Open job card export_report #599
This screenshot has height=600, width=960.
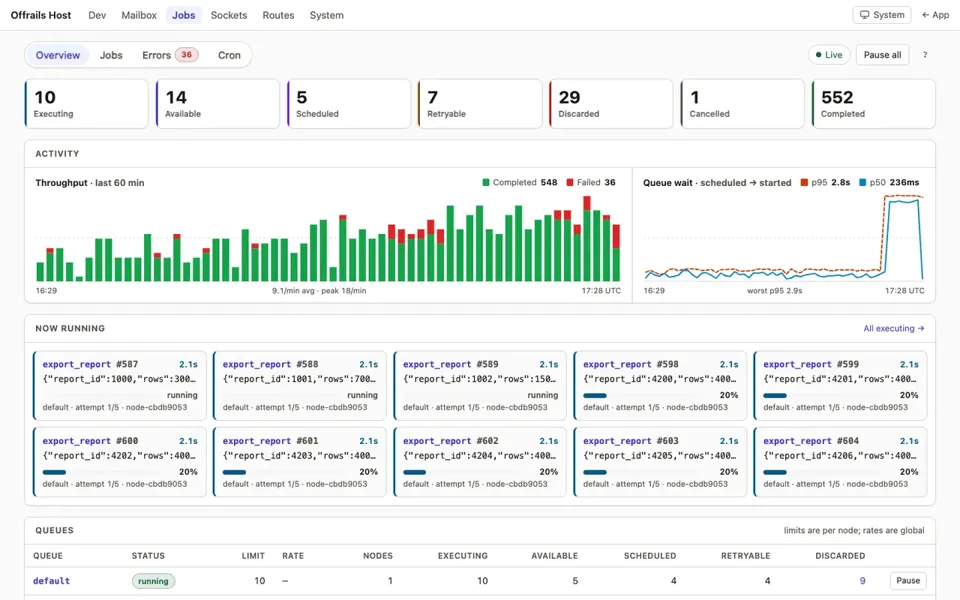pos(840,386)
